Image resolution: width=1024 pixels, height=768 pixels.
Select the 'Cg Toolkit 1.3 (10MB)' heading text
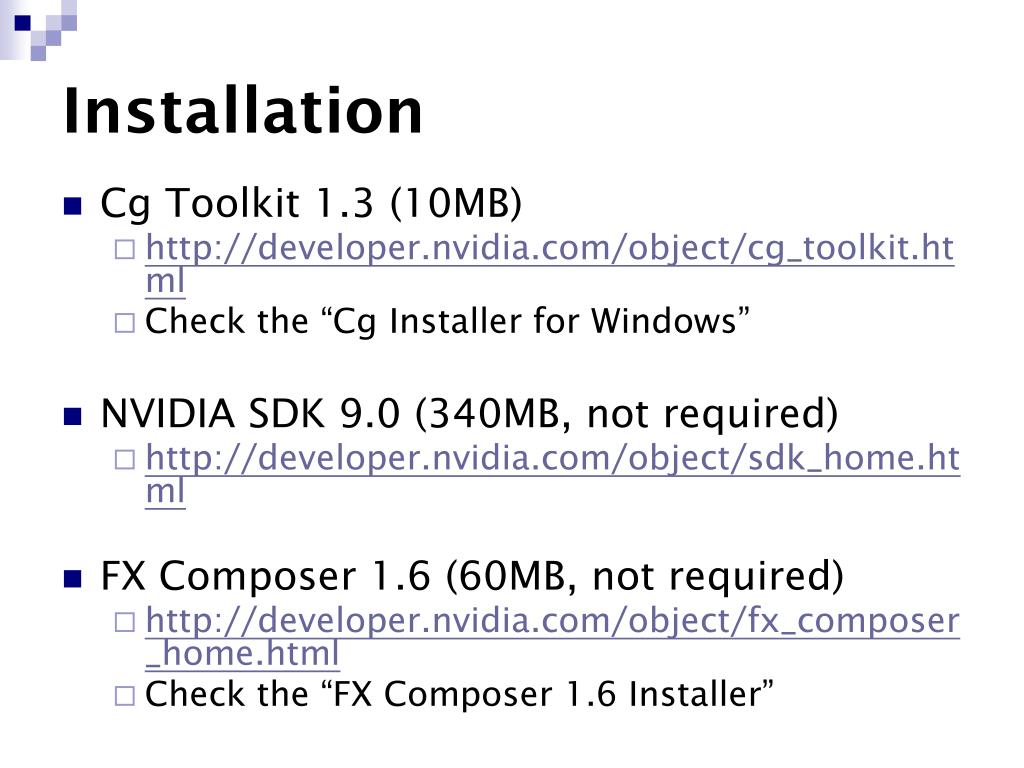311,204
